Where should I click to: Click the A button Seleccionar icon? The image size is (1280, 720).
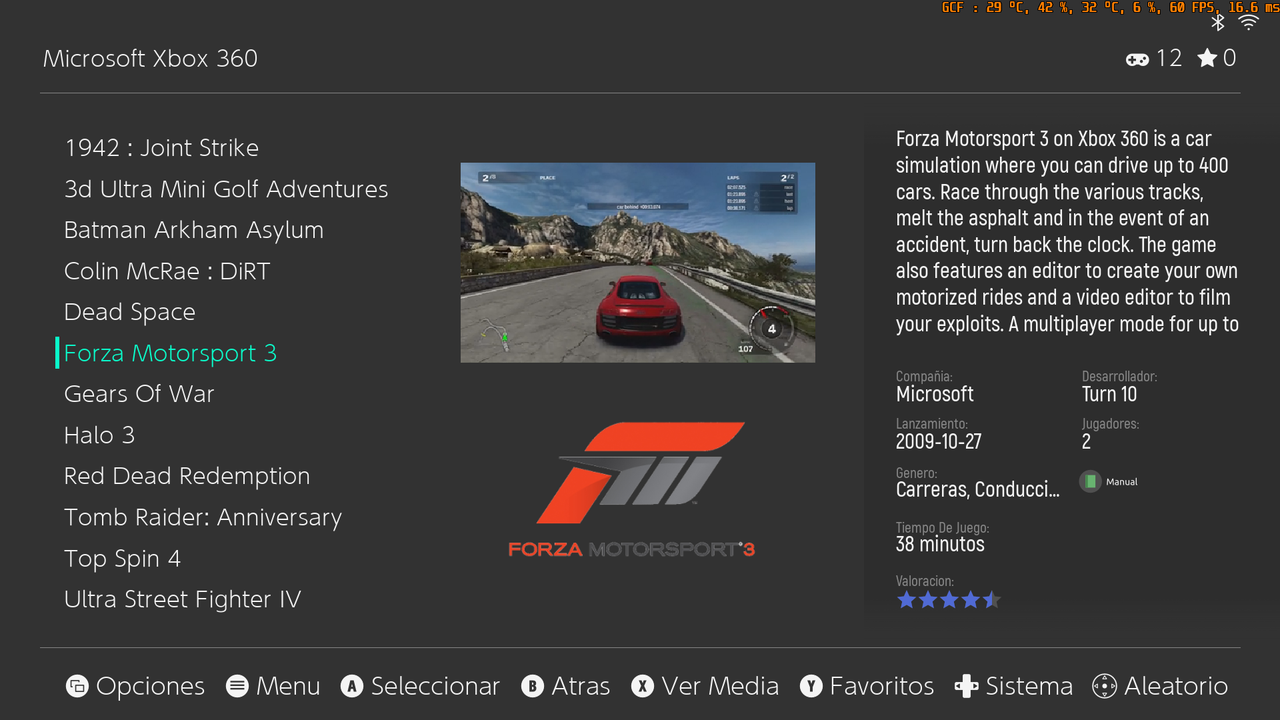point(352,686)
